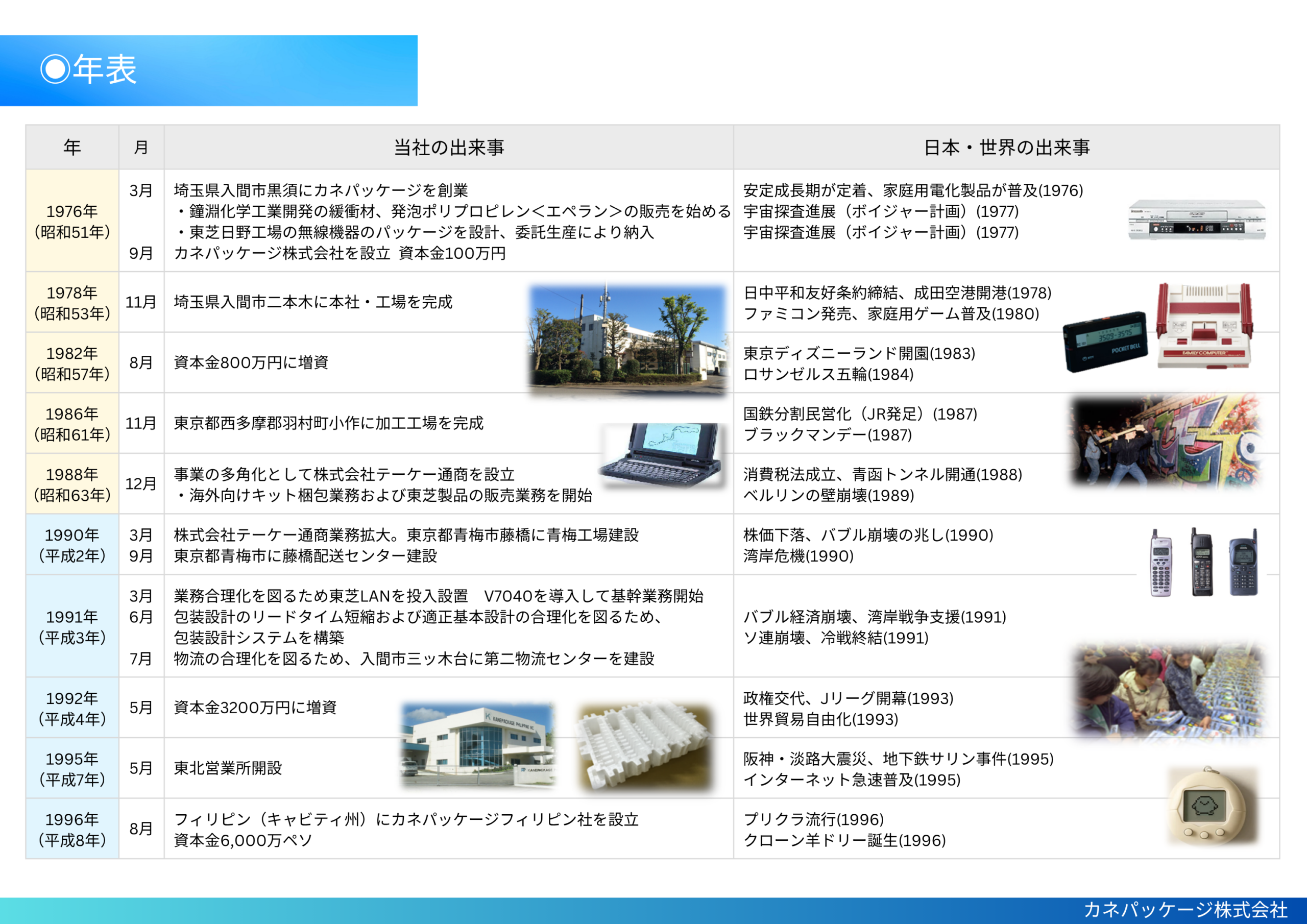Click the VCR video deck image

[1197, 220]
